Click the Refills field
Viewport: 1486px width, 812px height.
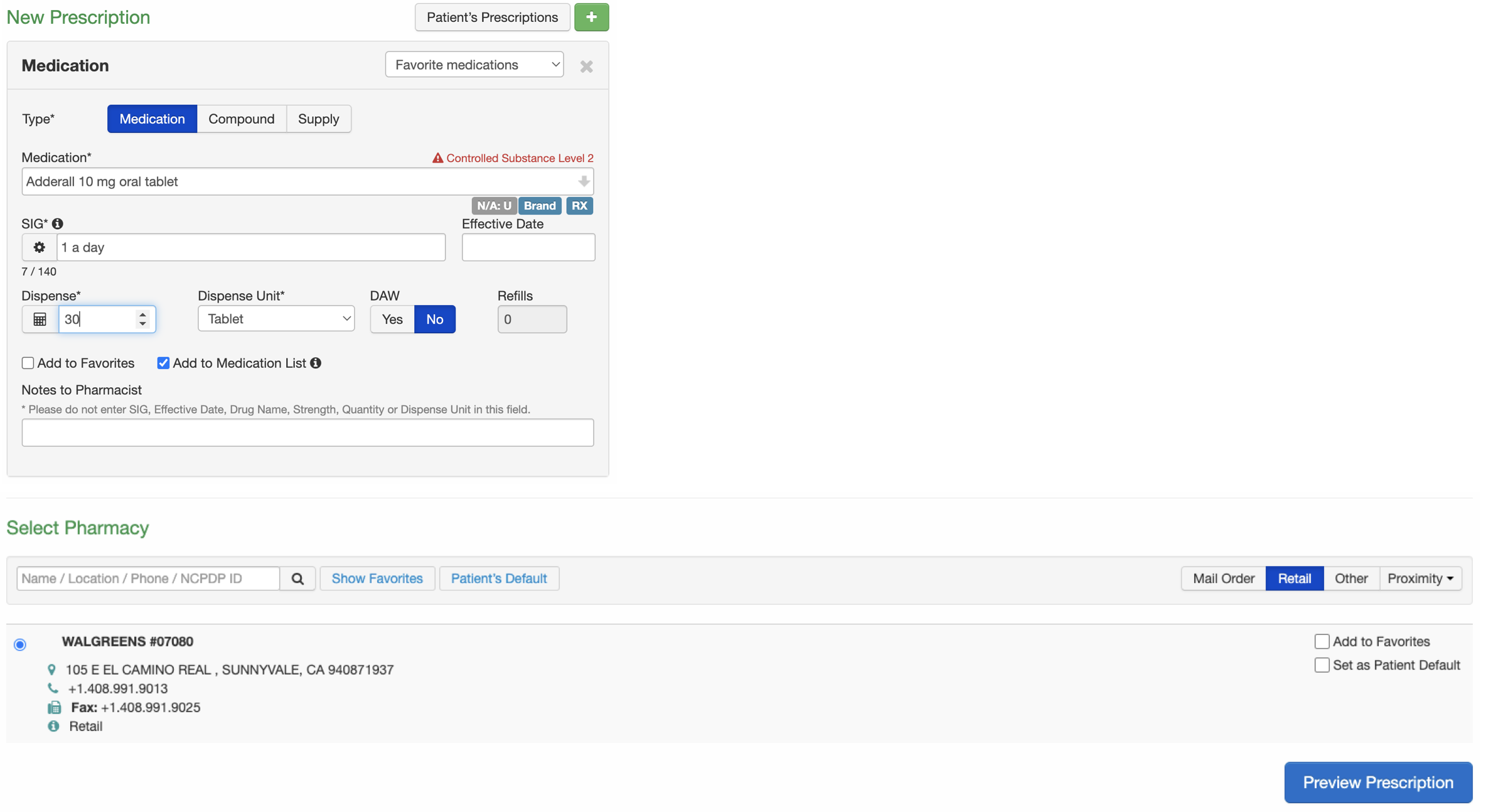click(532, 319)
